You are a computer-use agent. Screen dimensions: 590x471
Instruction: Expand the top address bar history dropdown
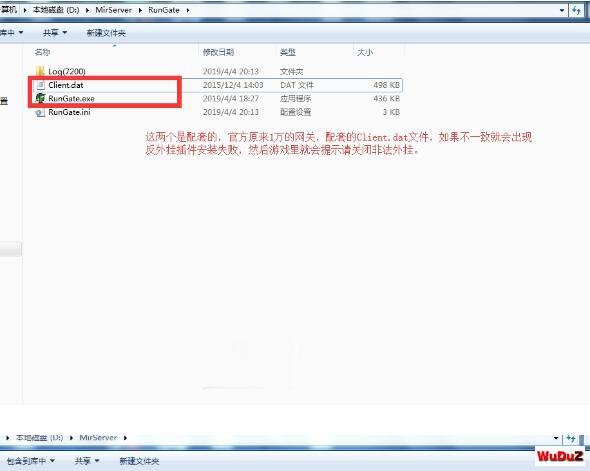[x=562, y=10]
